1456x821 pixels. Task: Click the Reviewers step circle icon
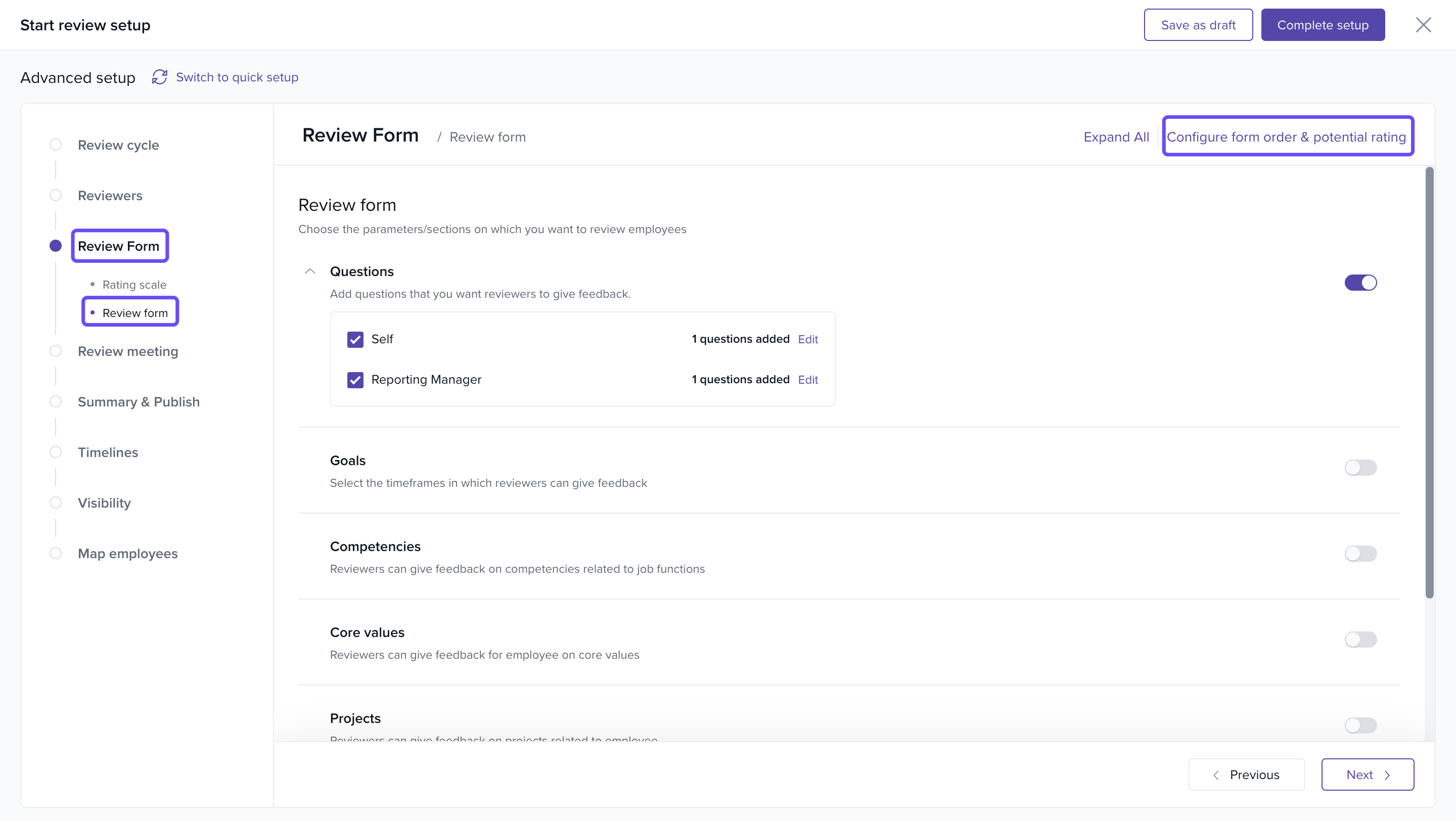click(x=56, y=195)
